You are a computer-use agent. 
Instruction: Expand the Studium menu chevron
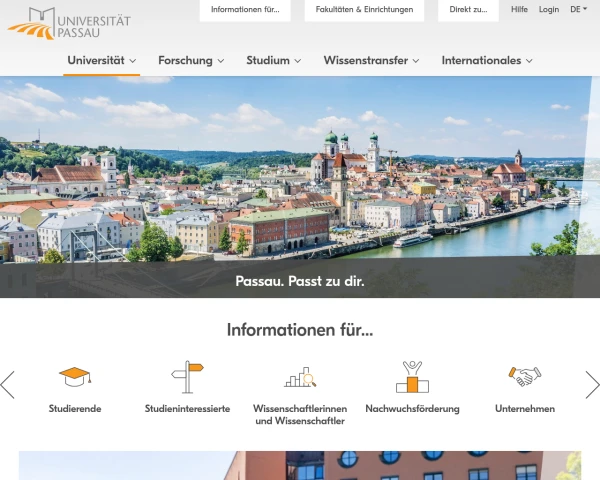298,61
